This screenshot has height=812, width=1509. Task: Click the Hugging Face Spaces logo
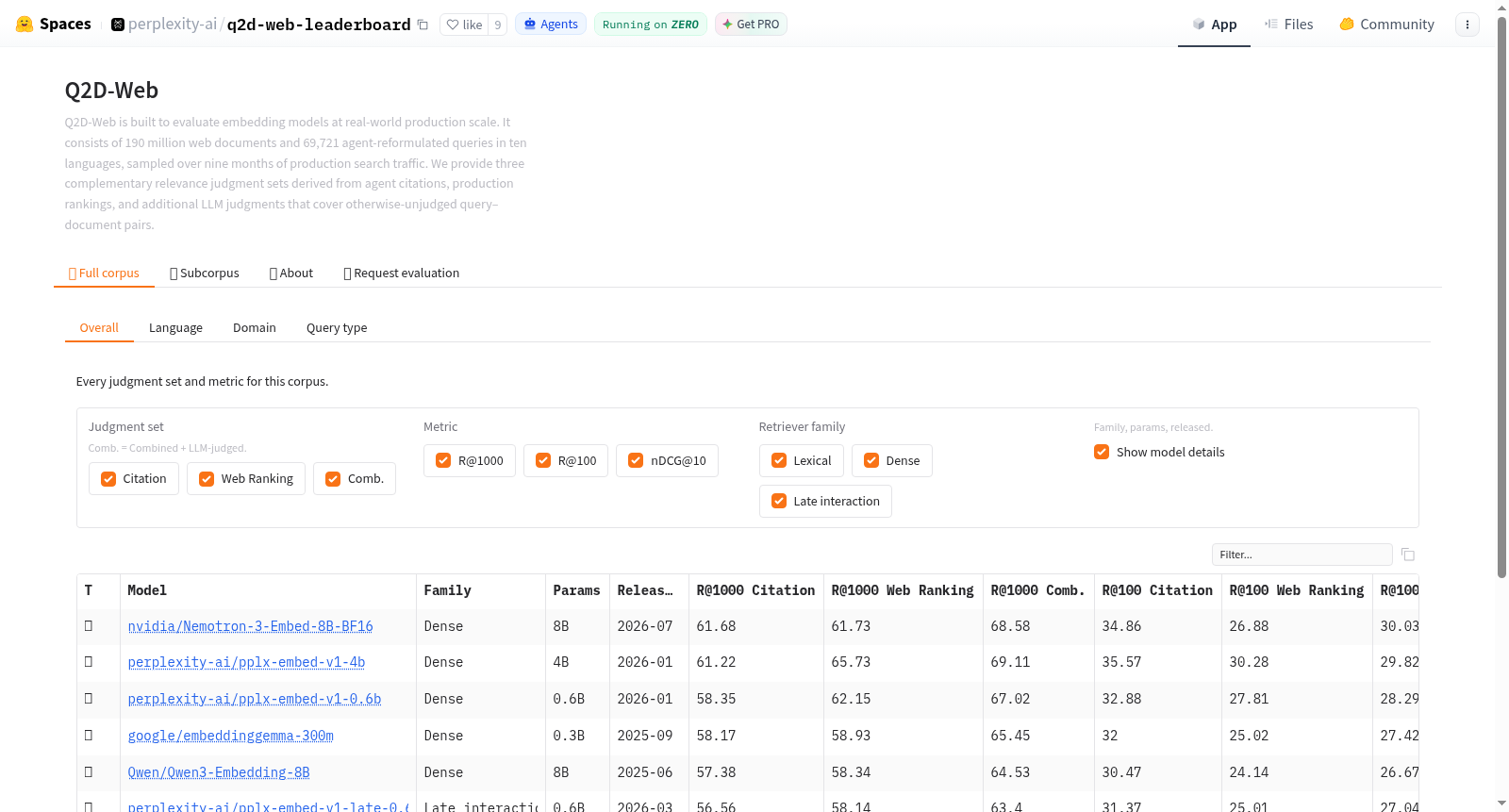pyautogui.click(x=54, y=24)
